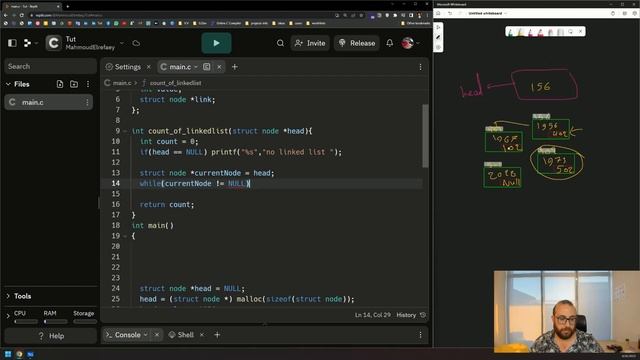
Task: Click the Storage usage bar
Action: [x=84, y=322]
